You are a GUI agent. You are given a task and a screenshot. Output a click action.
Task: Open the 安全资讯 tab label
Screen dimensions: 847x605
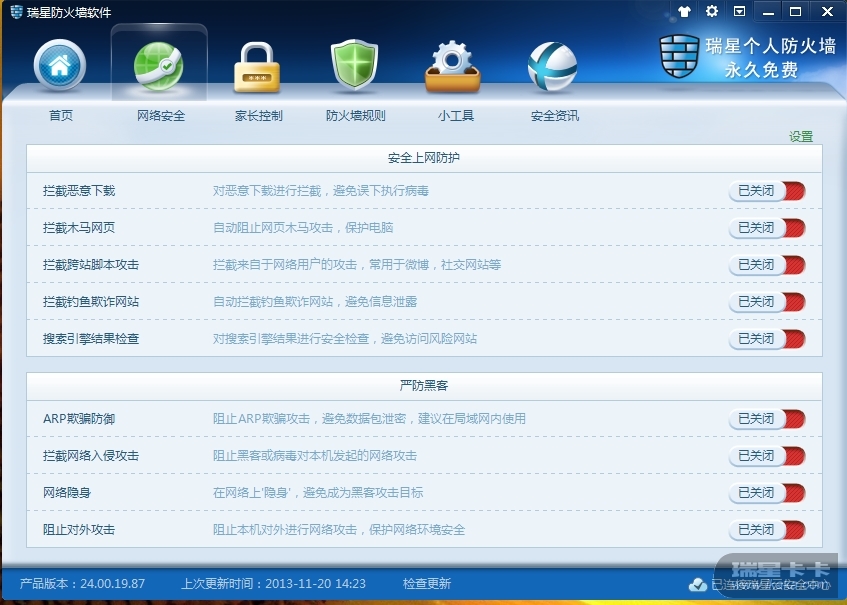(554, 115)
